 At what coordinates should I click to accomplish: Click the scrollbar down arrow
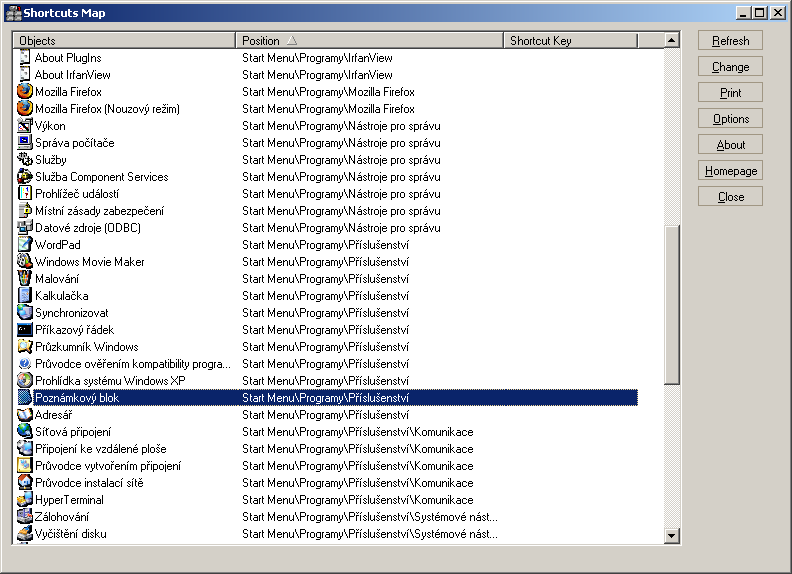(x=671, y=535)
